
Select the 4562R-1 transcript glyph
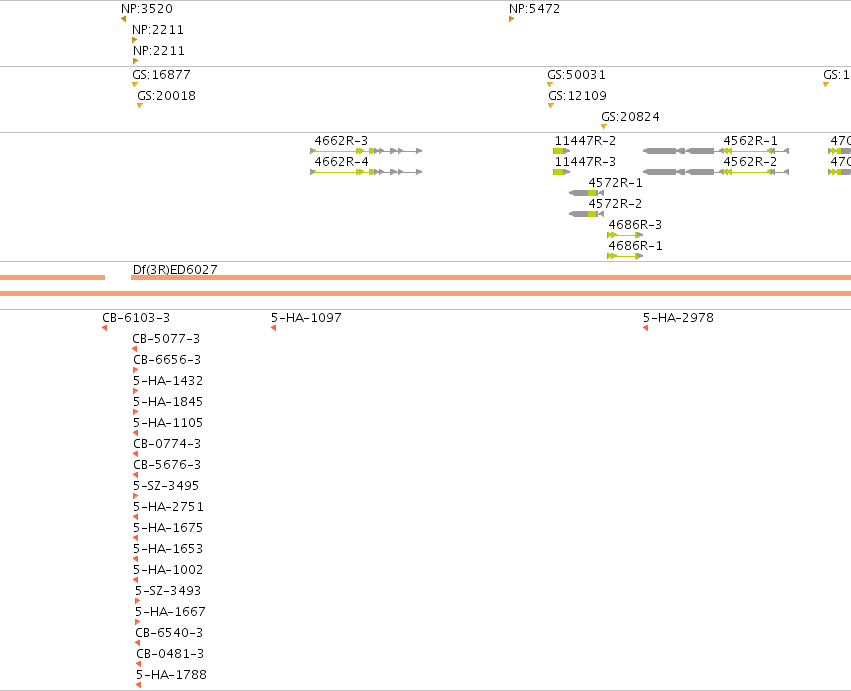[716, 151]
